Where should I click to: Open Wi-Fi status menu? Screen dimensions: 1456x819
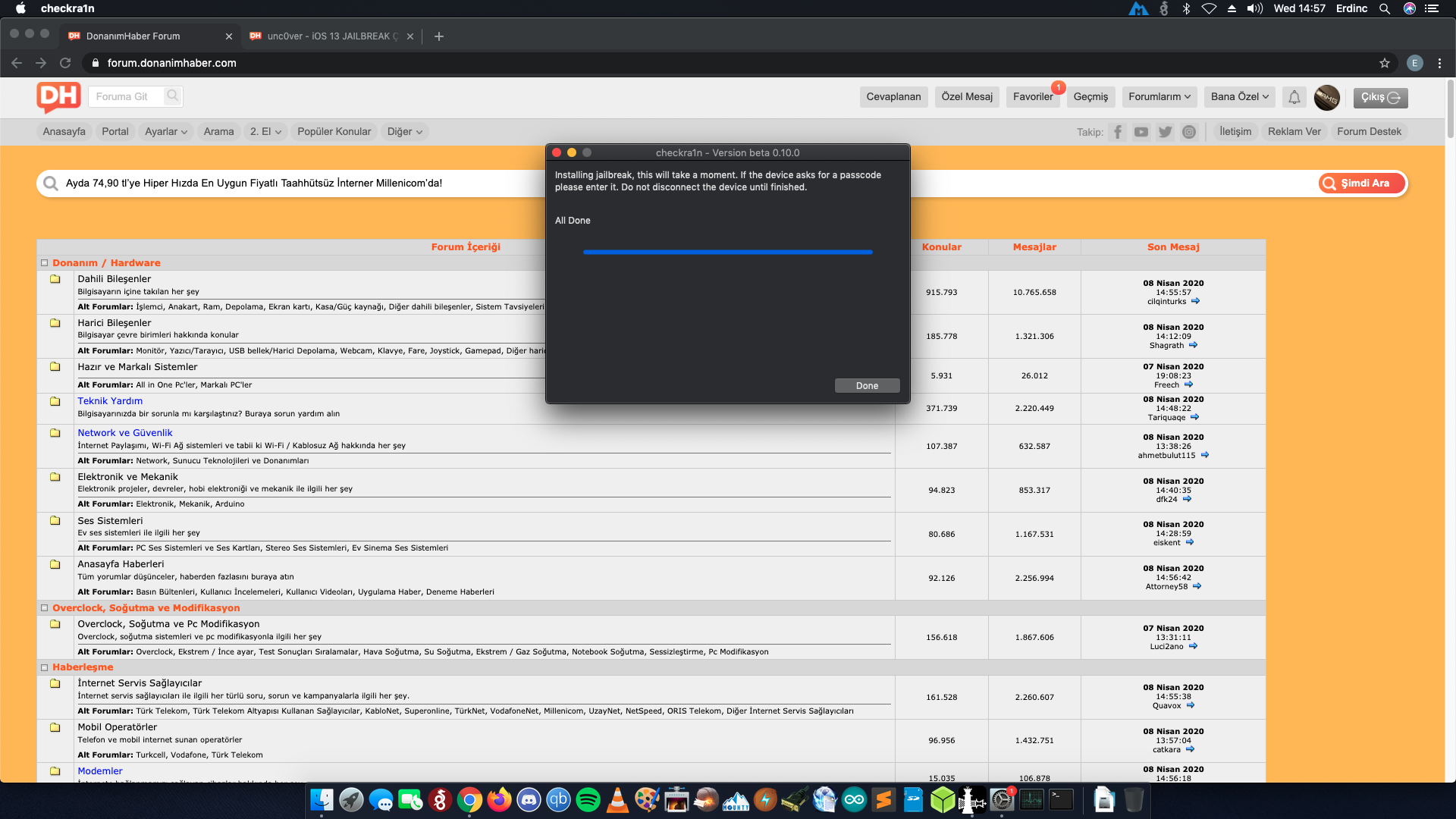pyautogui.click(x=1210, y=8)
